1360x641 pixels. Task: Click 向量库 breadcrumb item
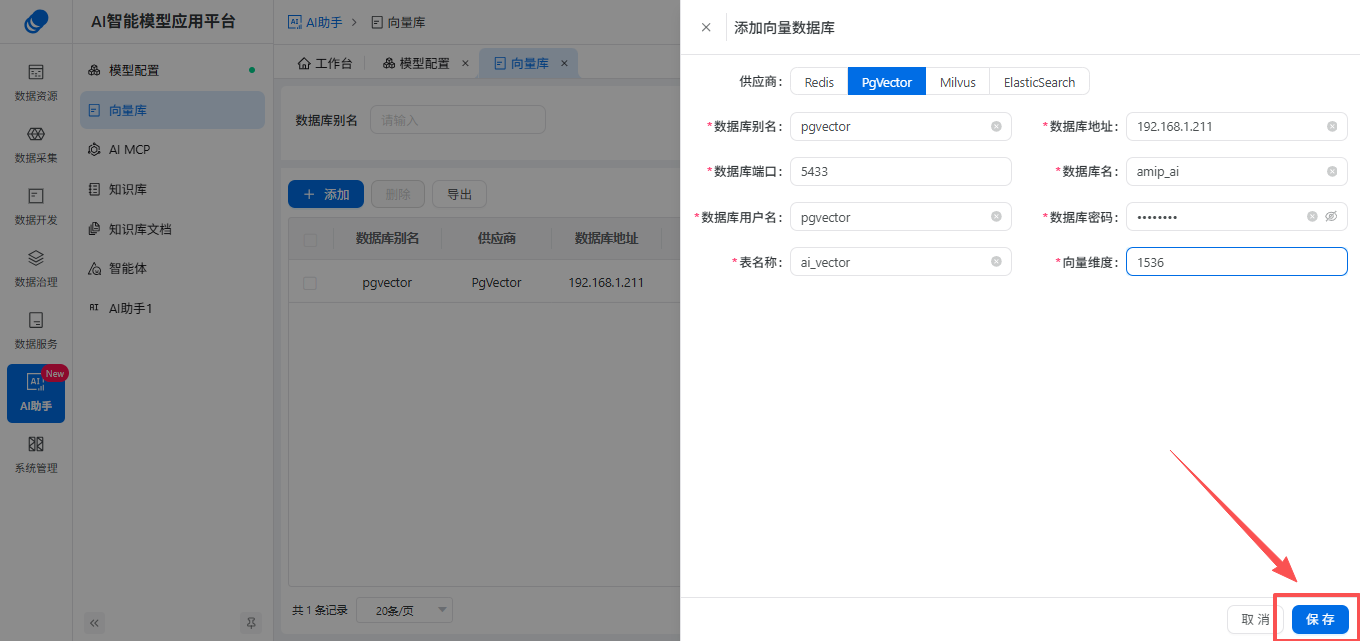[398, 22]
